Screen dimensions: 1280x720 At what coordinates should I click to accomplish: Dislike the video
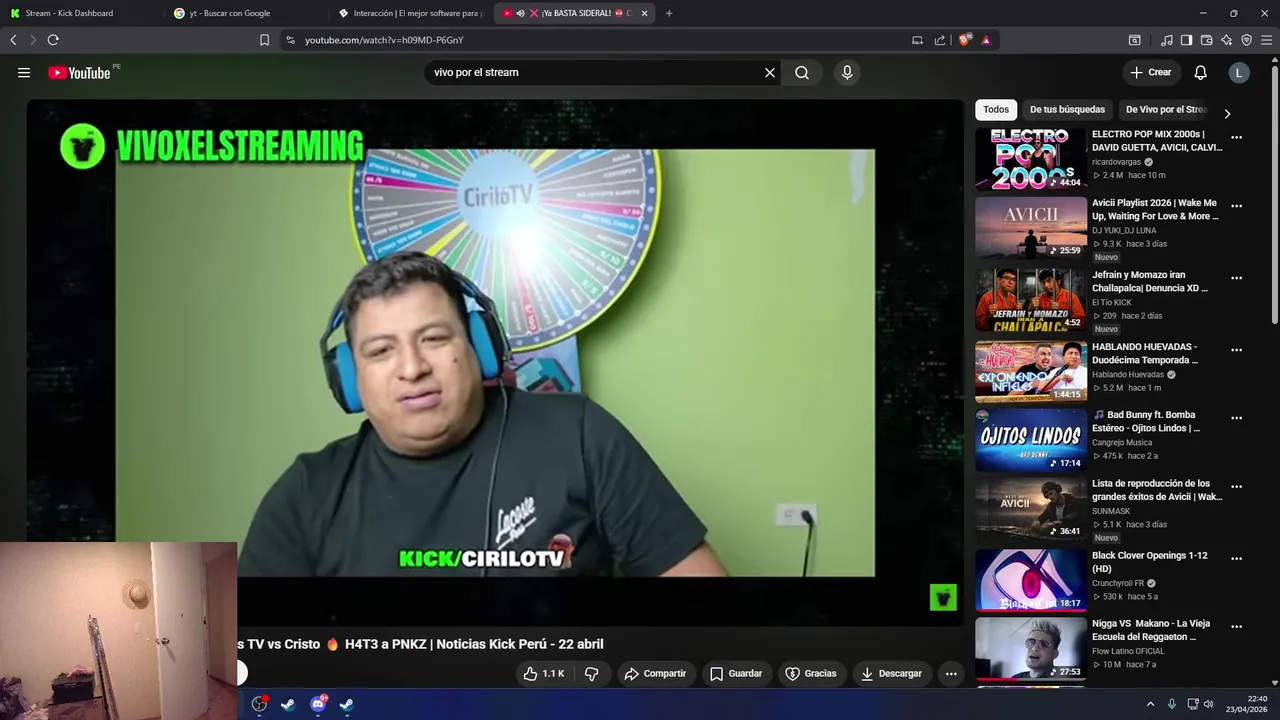click(x=592, y=674)
